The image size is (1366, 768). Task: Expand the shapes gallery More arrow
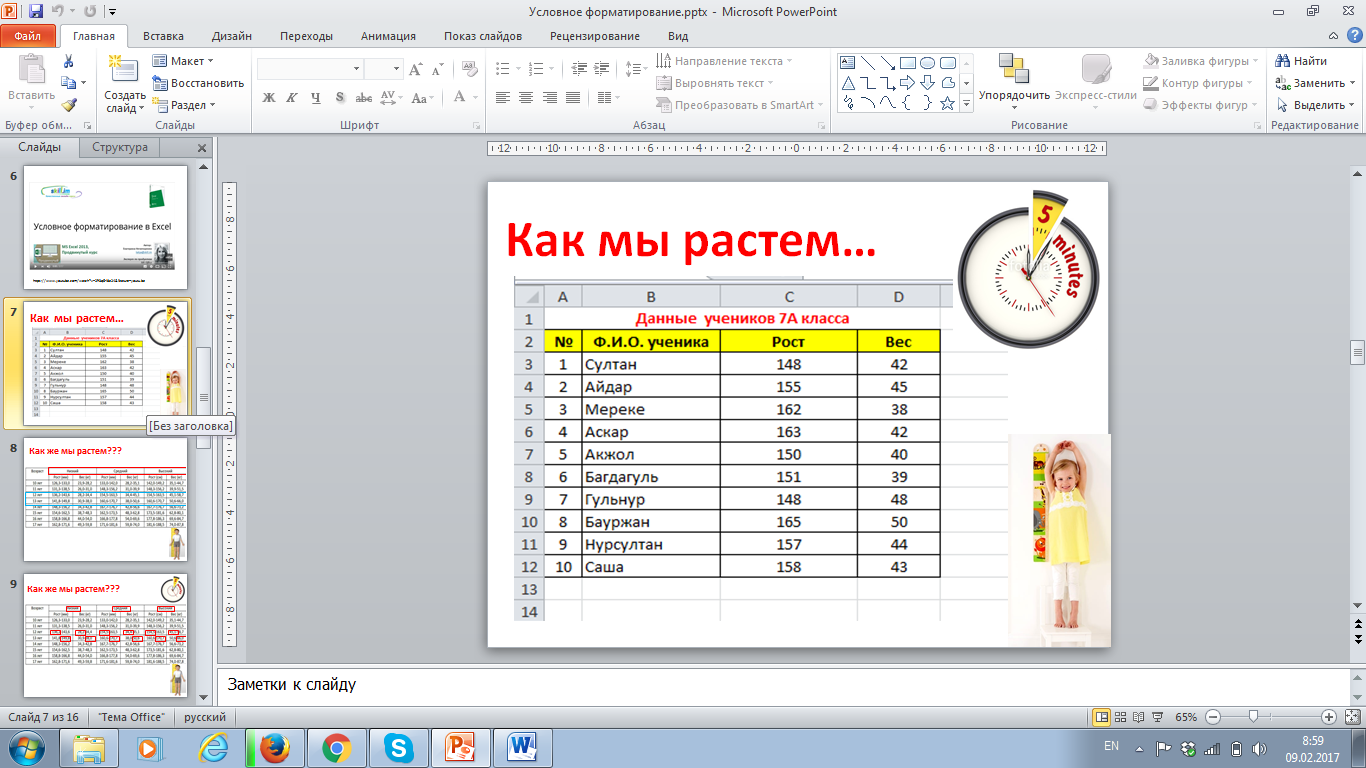click(966, 102)
